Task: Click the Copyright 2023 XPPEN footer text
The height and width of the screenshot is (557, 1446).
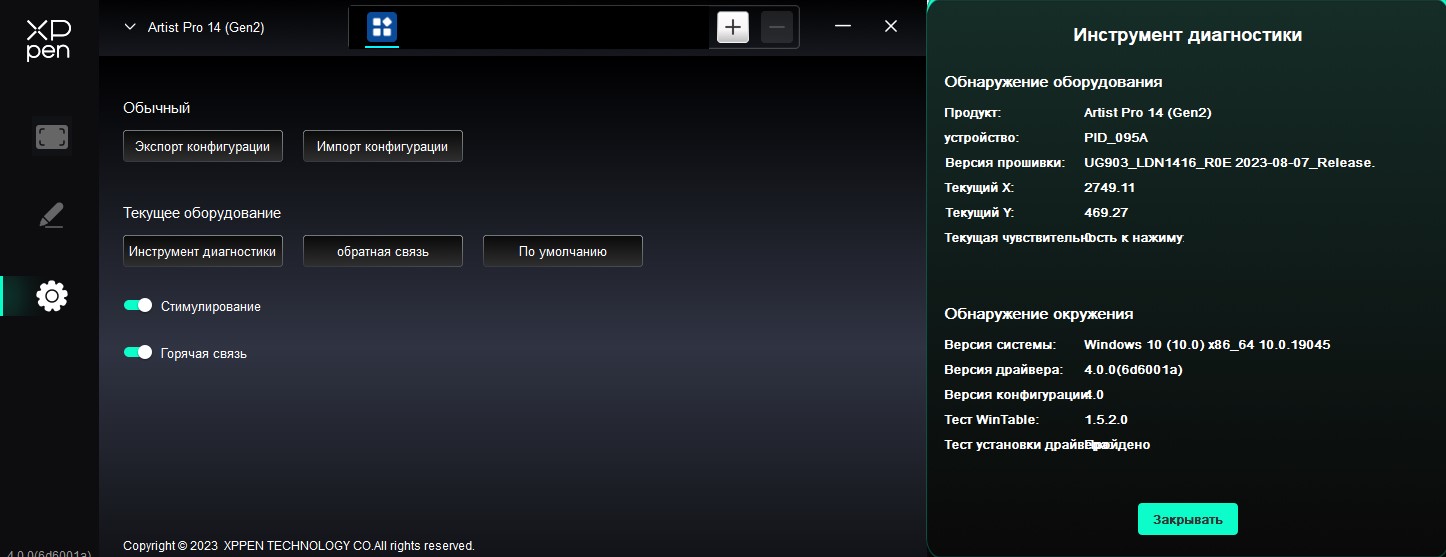Action: 299,546
